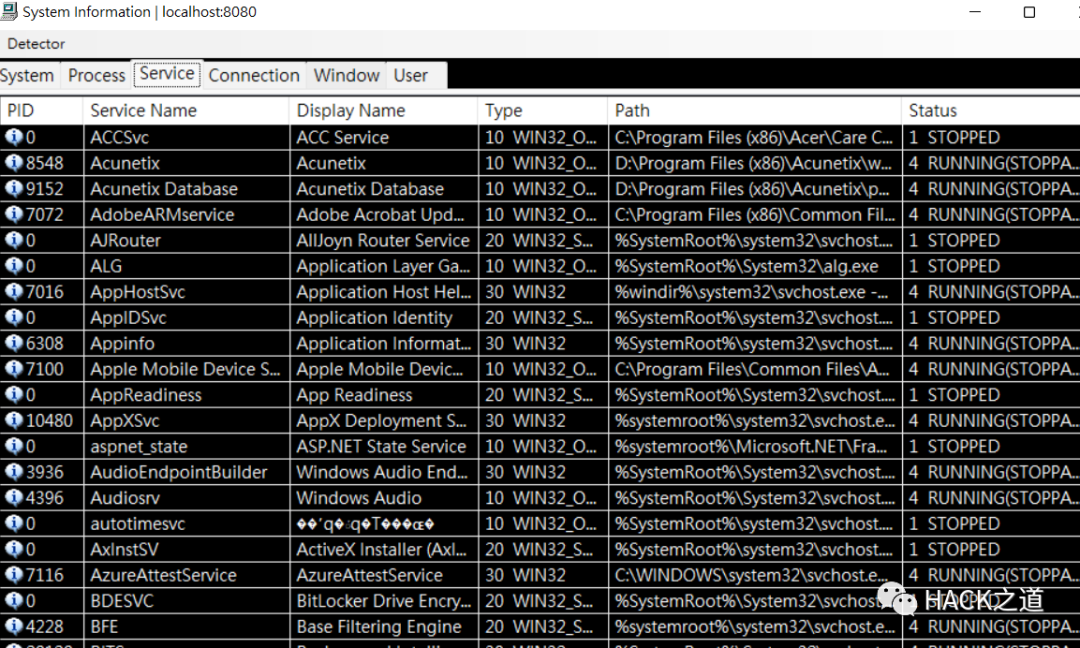Click AppHostSvc service name
This screenshot has height=648, width=1080.
click(x=138, y=292)
